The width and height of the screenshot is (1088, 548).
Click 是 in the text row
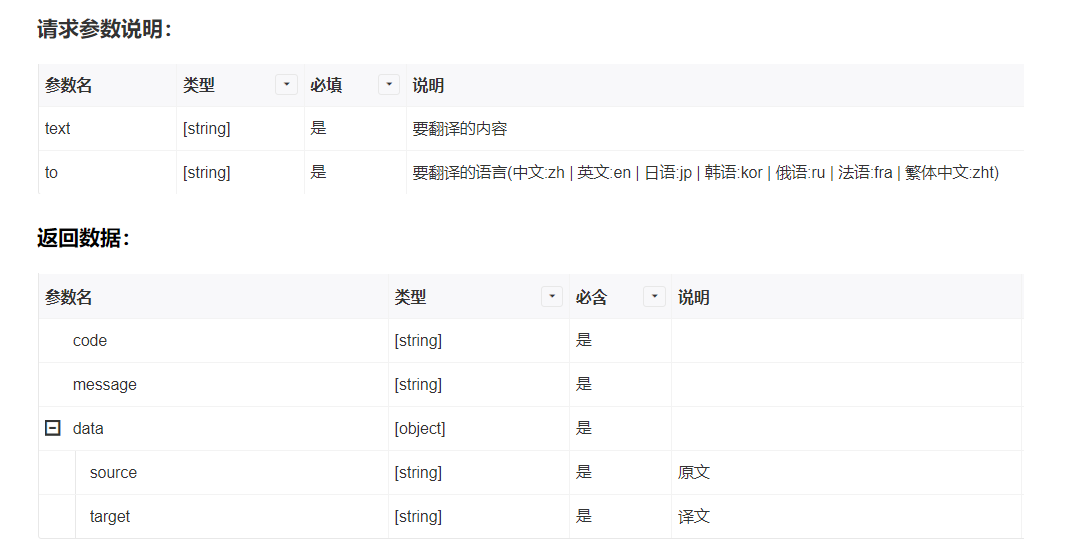318,128
